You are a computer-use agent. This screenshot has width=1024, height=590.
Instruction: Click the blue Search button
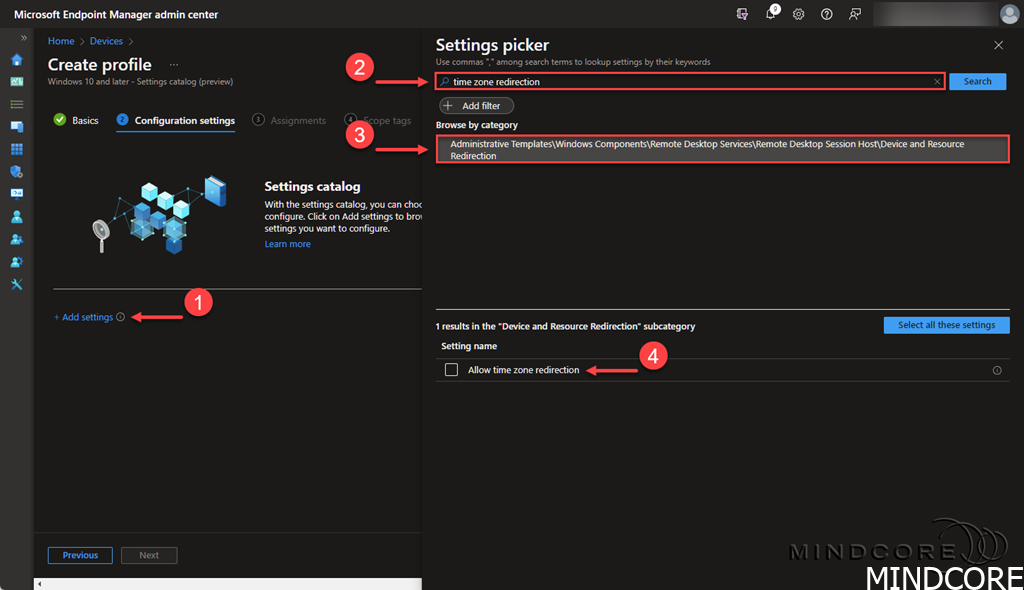977,82
